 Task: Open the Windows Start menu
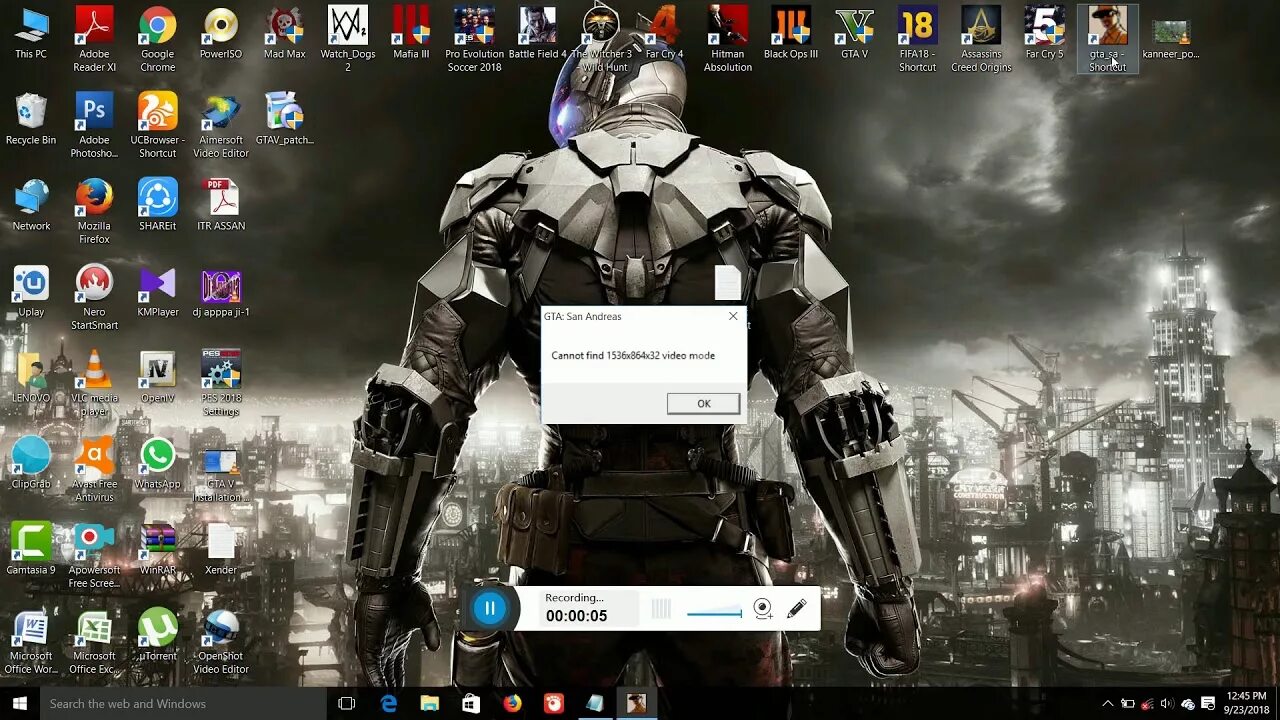tap(19, 703)
